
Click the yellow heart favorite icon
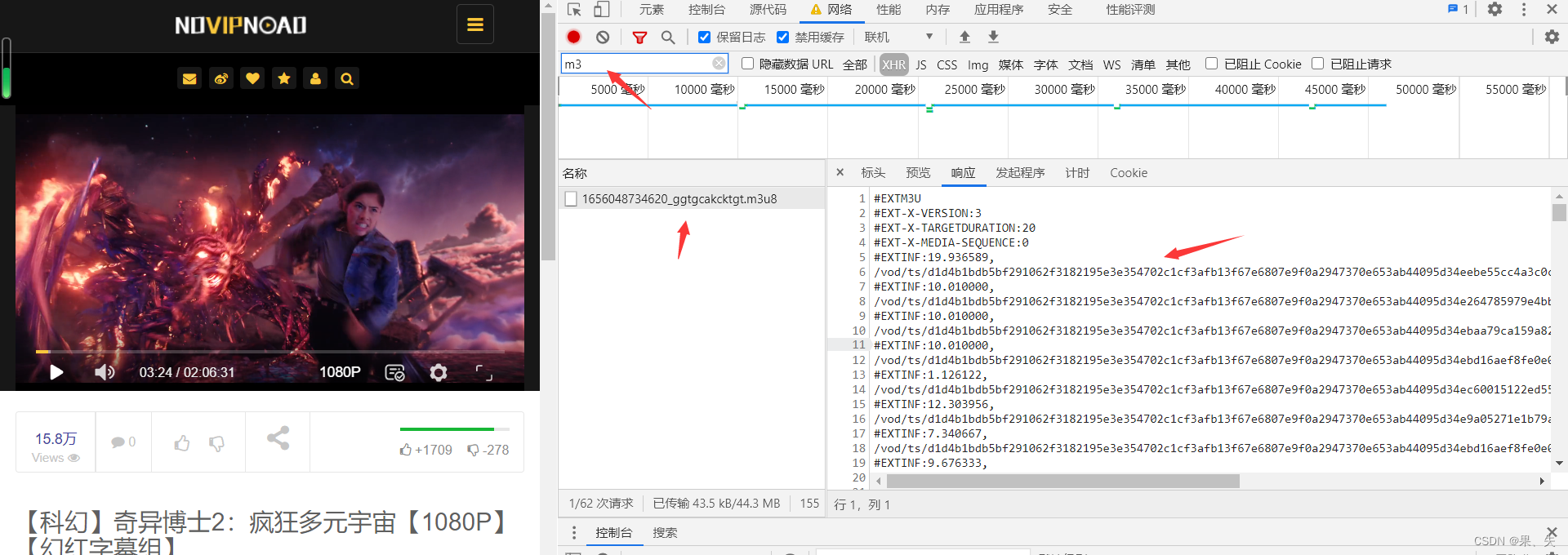coord(252,78)
